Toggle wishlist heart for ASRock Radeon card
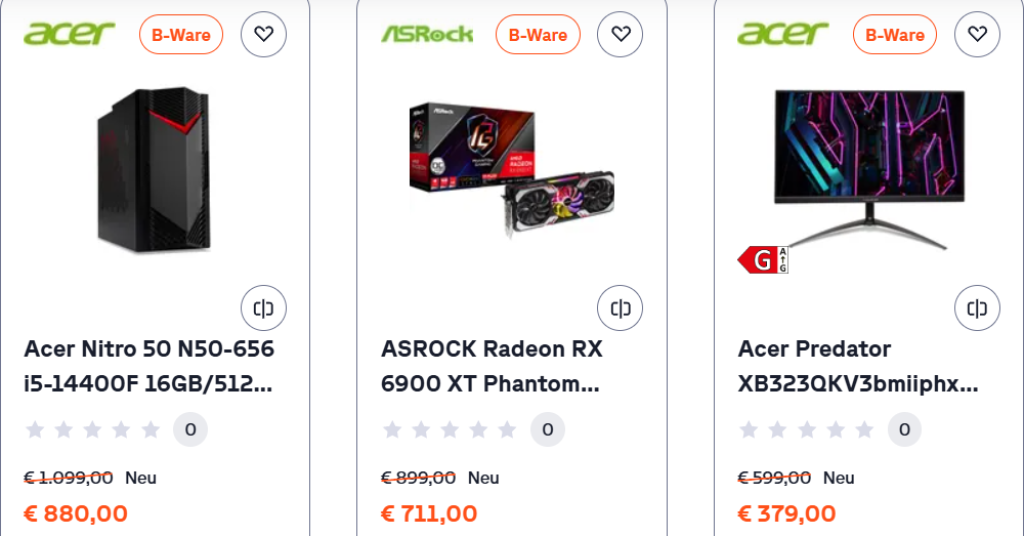Viewport: 1024px width, 536px height. point(620,35)
